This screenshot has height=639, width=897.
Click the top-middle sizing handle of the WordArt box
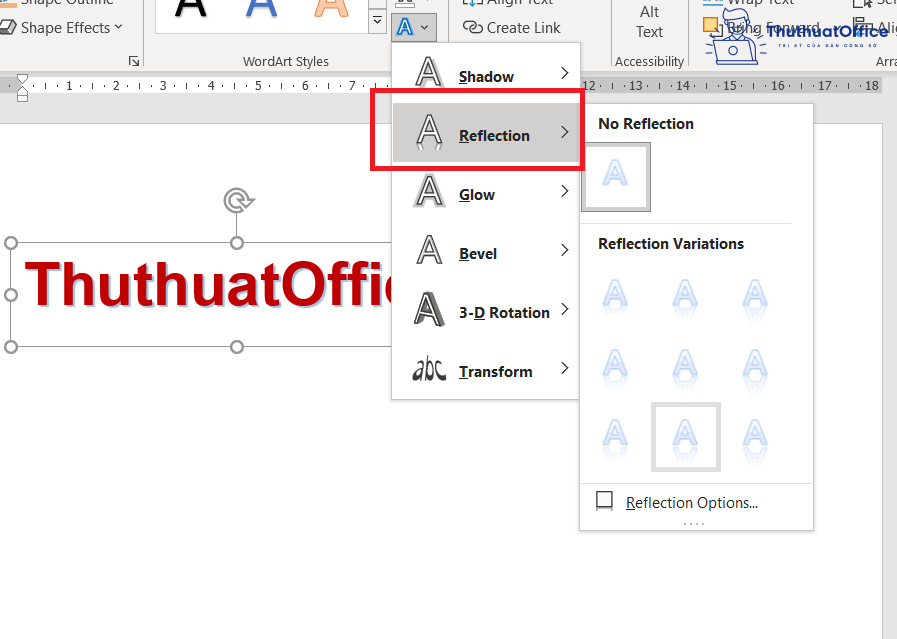tap(237, 243)
